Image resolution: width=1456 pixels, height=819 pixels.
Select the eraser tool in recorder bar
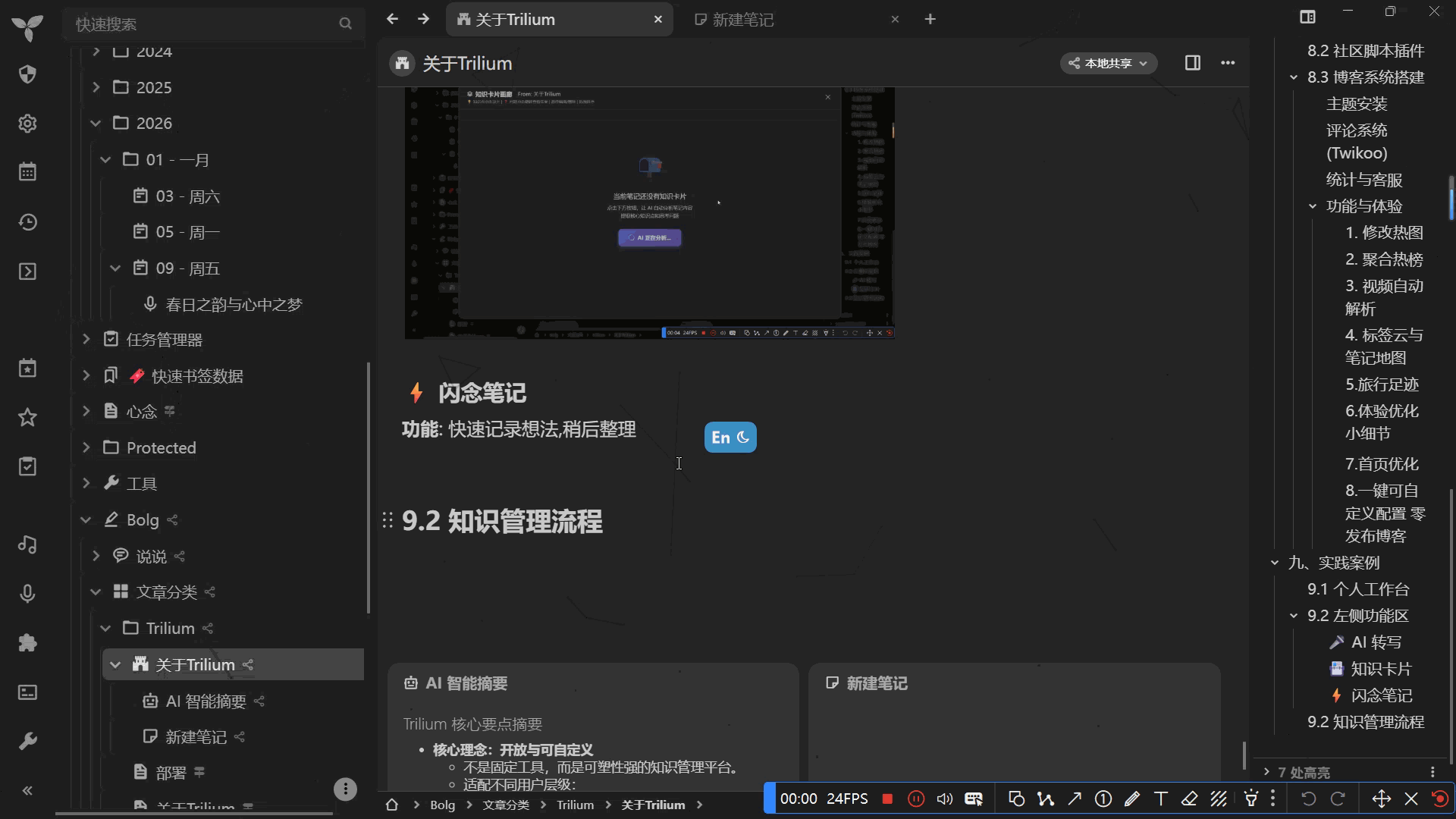1189,799
